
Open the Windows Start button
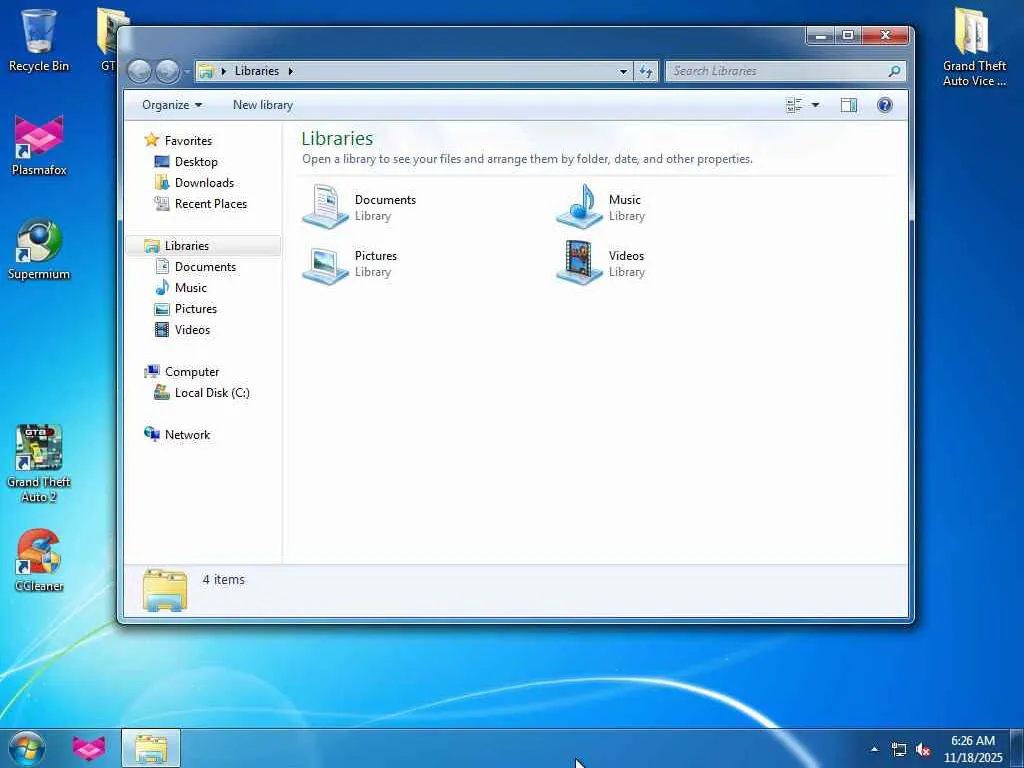click(27, 748)
